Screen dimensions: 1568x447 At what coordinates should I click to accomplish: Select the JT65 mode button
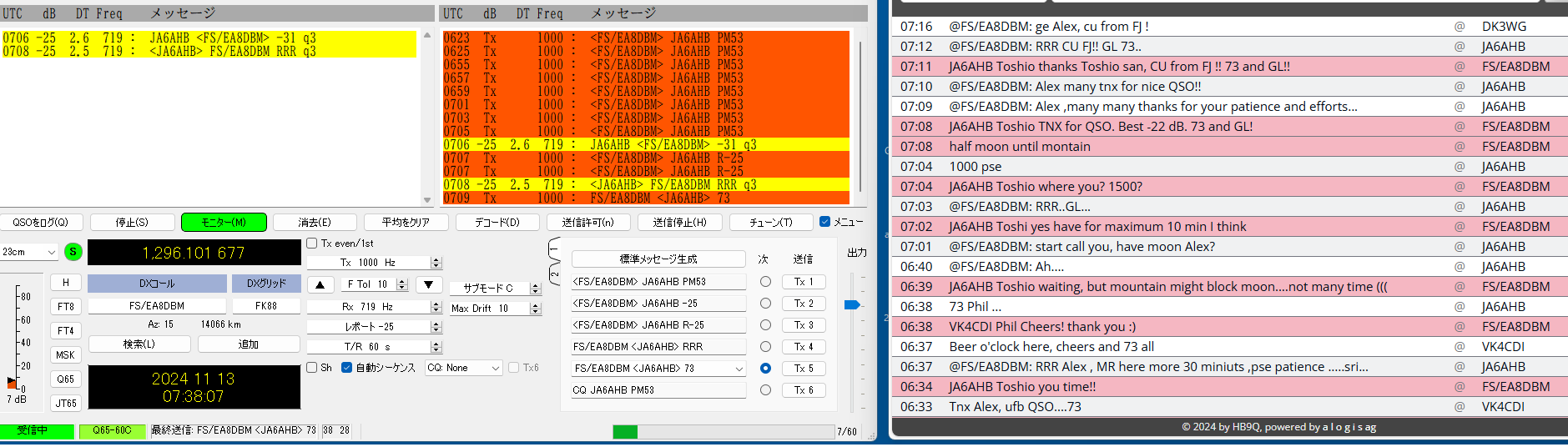point(66,404)
